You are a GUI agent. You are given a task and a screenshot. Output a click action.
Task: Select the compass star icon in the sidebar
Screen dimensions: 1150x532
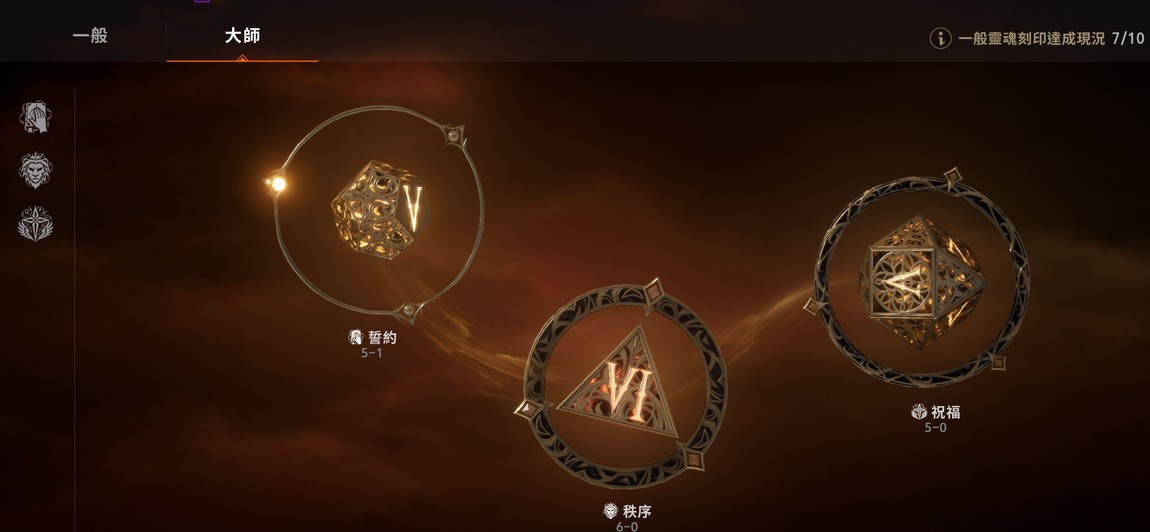click(x=35, y=224)
